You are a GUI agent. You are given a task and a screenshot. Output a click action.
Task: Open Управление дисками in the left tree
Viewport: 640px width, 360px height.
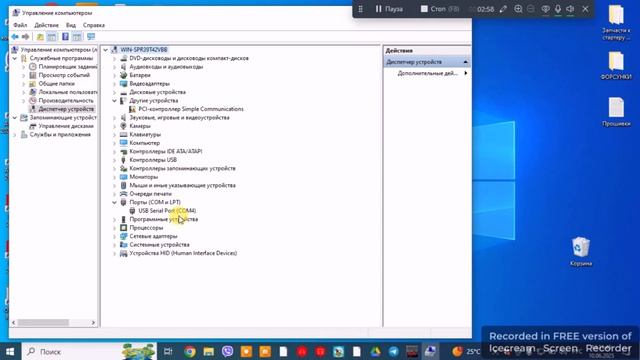pyautogui.click(x=66, y=126)
